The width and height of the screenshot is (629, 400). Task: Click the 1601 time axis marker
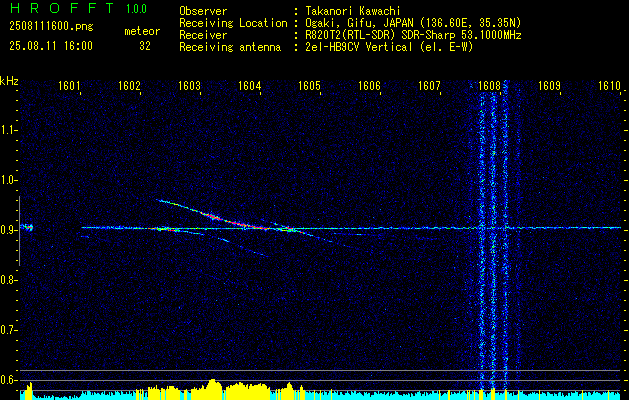click(69, 85)
